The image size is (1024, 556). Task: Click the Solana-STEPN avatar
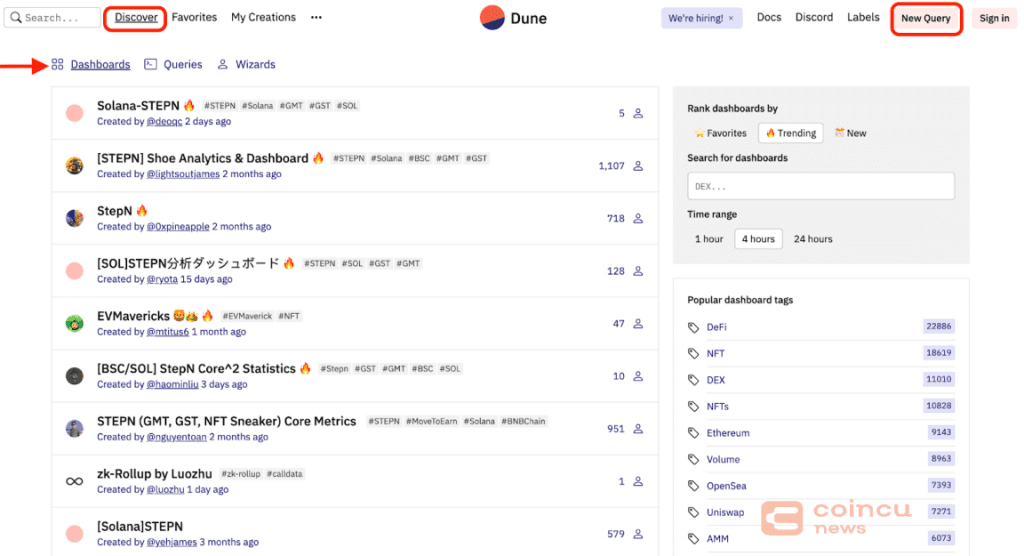pyautogui.click(x=74, y=113)
